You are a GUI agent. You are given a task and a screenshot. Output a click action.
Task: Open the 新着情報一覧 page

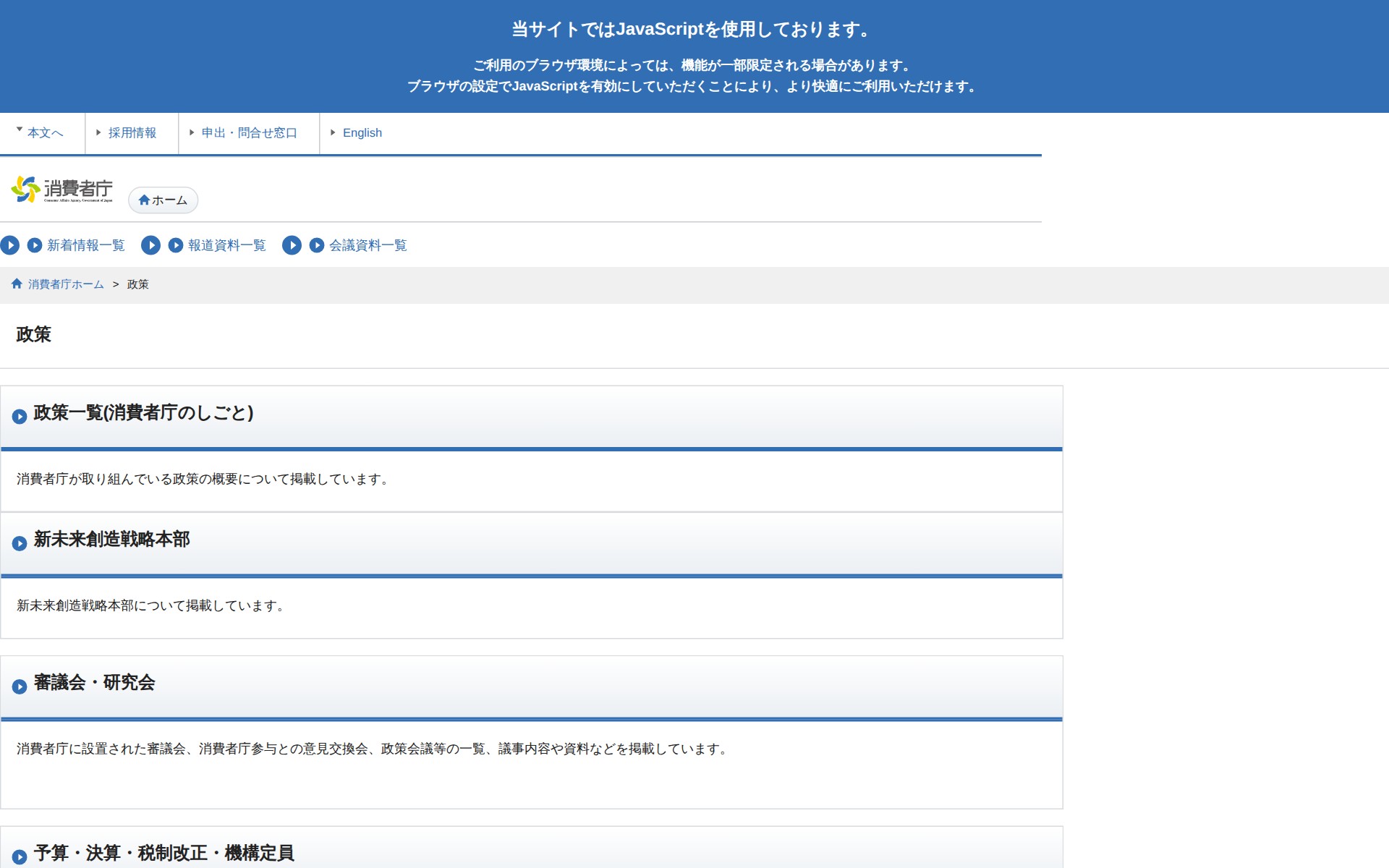pyautogui.click(x=85, y=246)
